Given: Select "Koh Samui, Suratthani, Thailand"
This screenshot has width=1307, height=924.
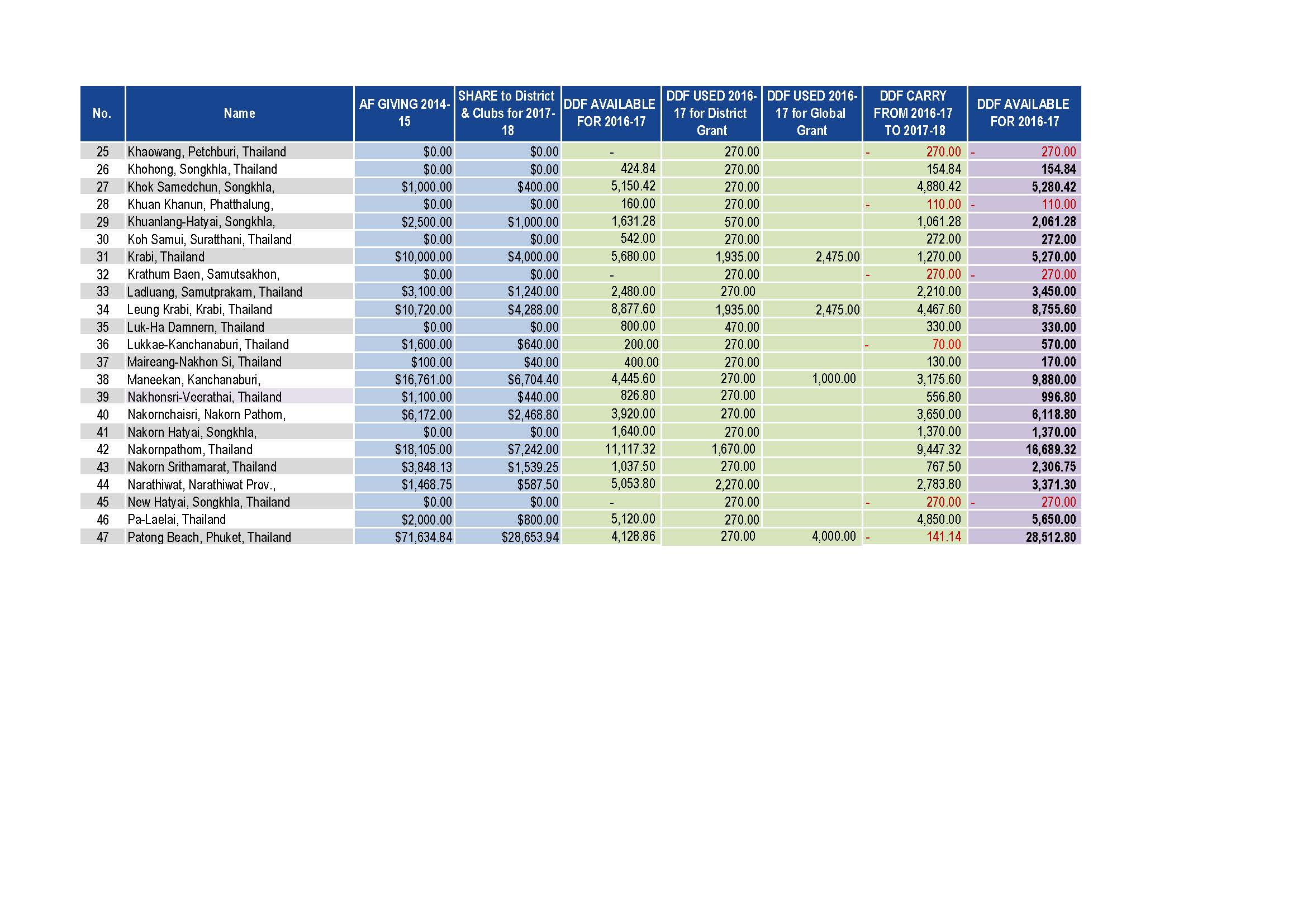Looking at the screenshot, I should click(210, 240).
